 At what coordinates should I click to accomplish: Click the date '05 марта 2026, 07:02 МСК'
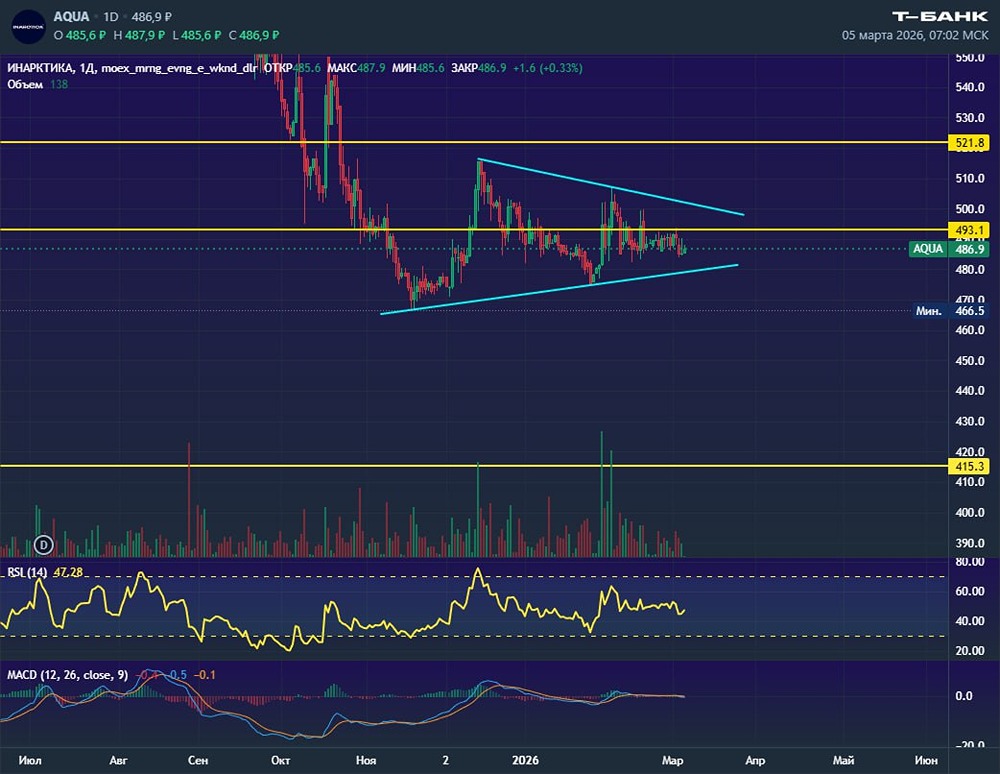tap(915, 35)
